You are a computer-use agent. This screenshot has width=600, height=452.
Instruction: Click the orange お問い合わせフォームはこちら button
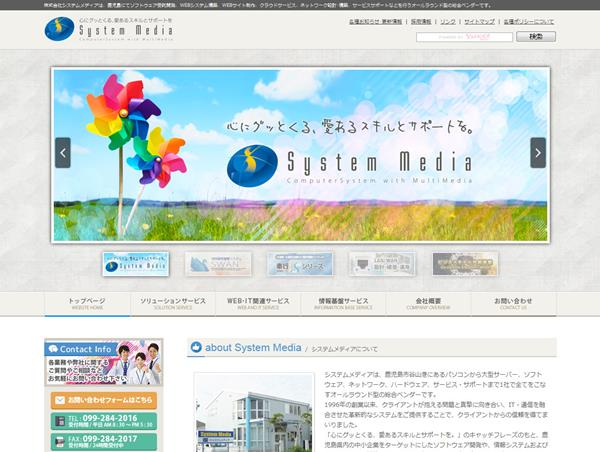click(x=104, y=400)
